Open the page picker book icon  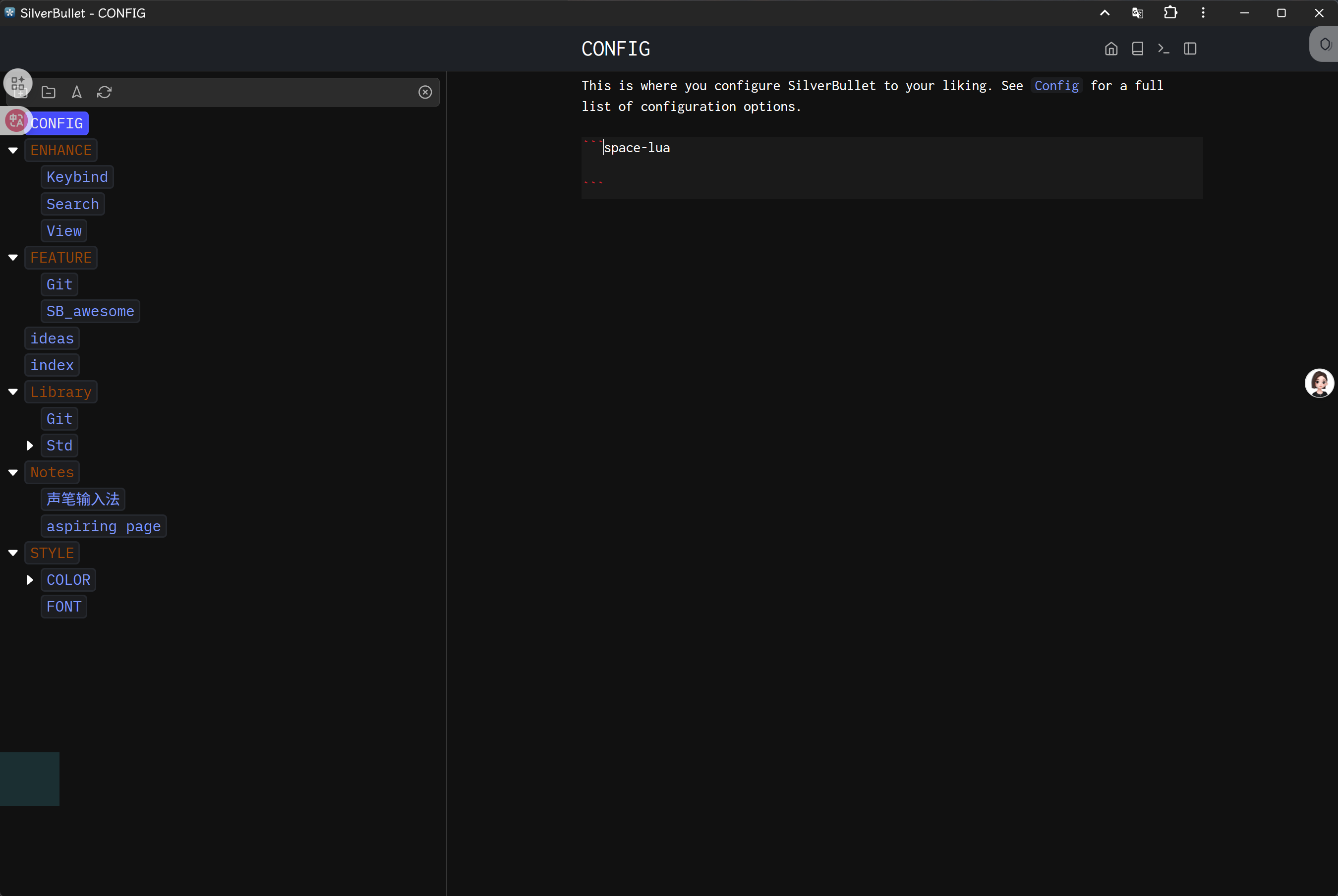tap(1137, 49)
